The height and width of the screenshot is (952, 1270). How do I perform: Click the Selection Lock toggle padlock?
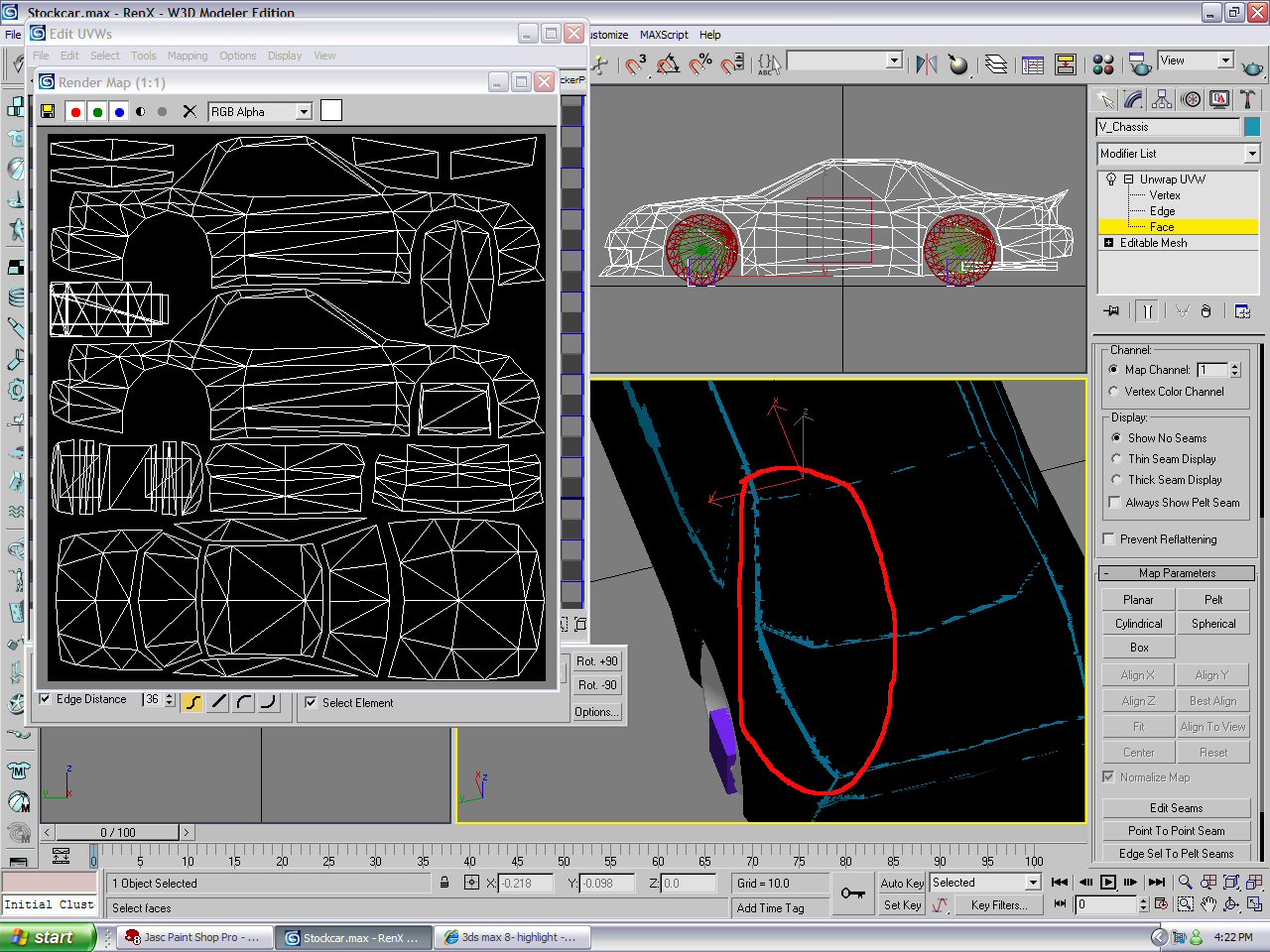pos(444,883)
